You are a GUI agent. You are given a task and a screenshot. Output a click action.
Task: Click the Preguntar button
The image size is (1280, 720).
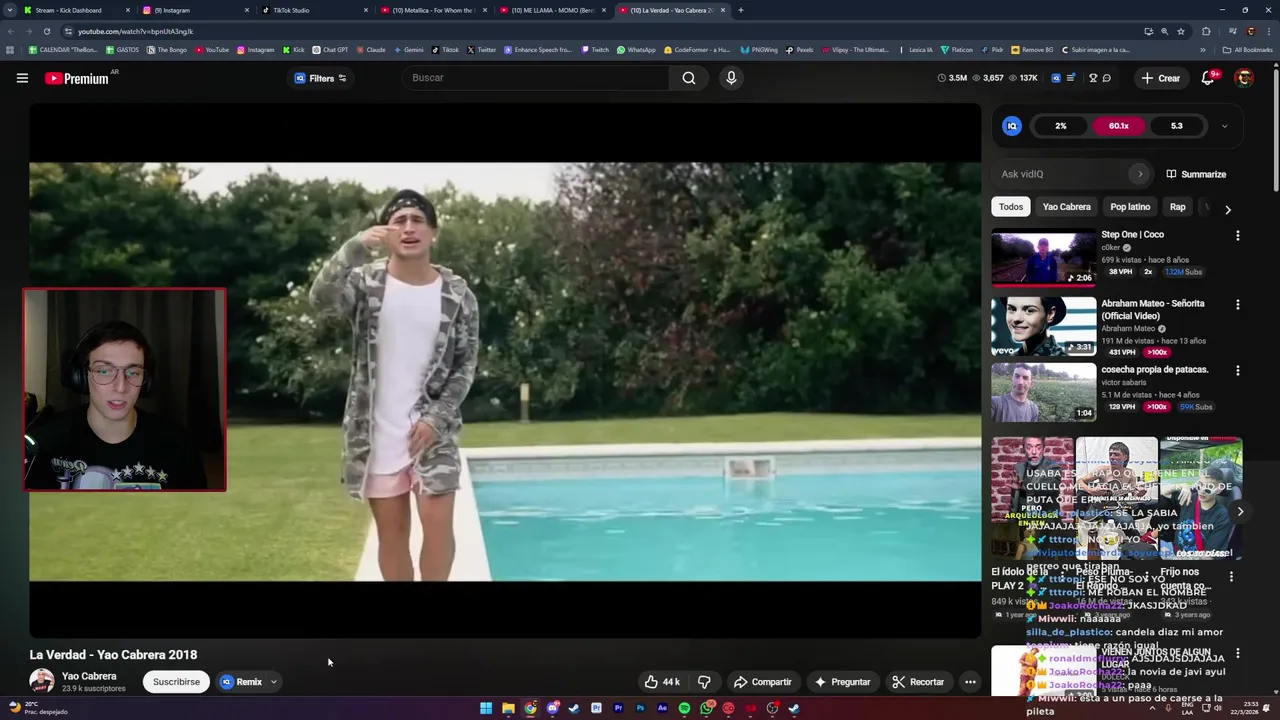coord(842,682)
